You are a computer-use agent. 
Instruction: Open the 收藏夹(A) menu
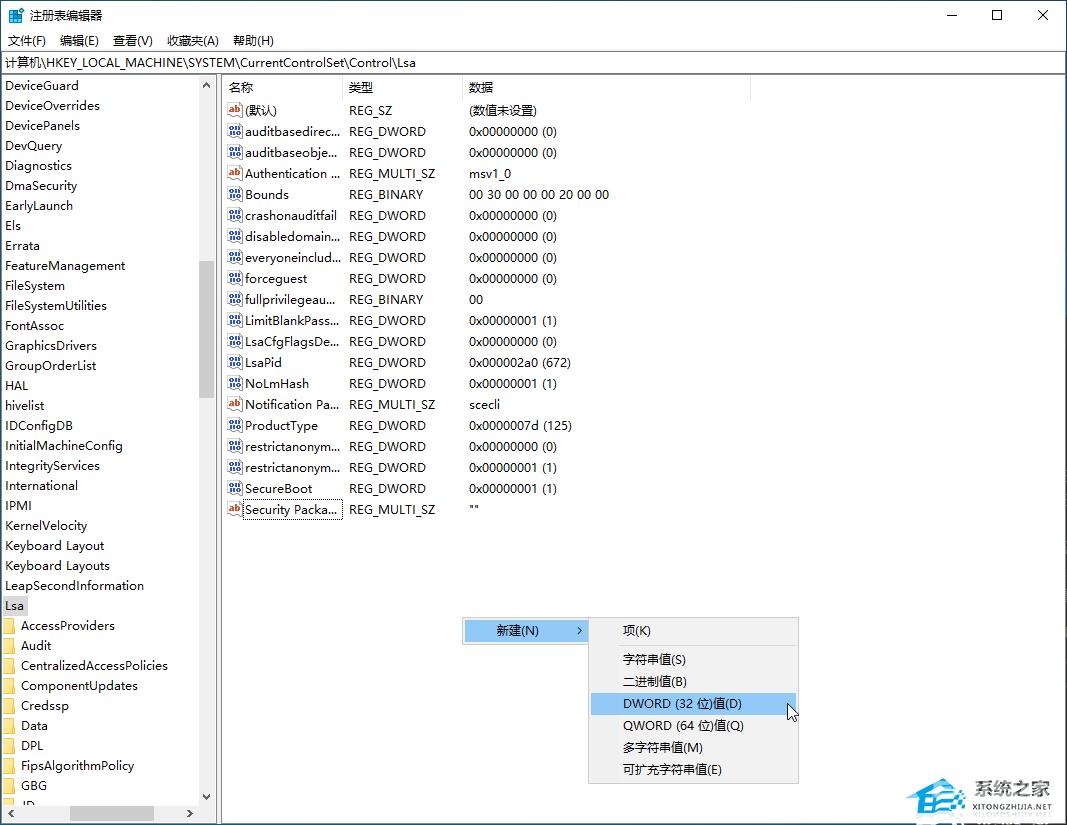(x=192, y=41)
